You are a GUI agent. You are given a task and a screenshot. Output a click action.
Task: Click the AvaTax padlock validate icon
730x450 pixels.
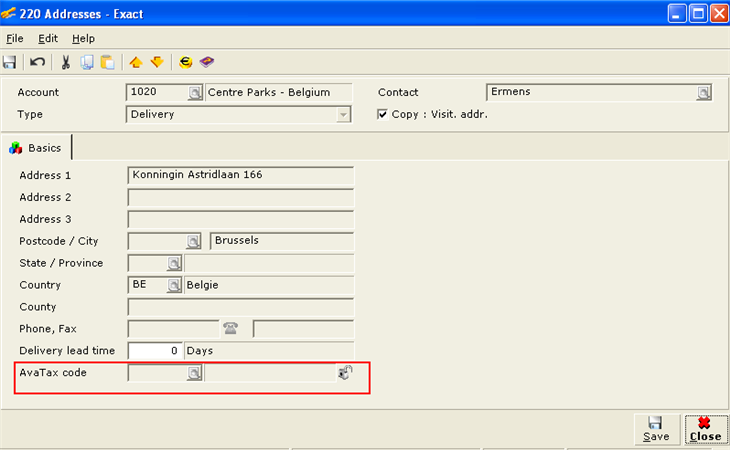click(x=345, y=372)
